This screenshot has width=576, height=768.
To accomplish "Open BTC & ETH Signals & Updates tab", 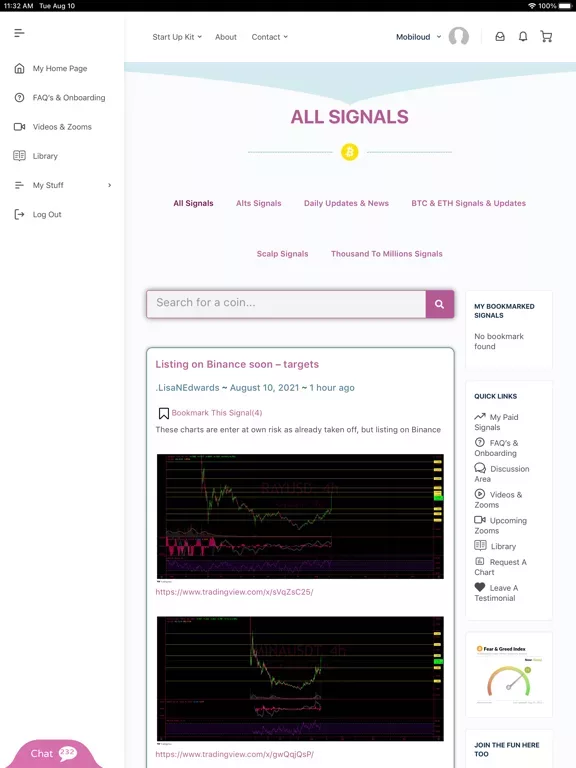I will (x=469, y=203).
